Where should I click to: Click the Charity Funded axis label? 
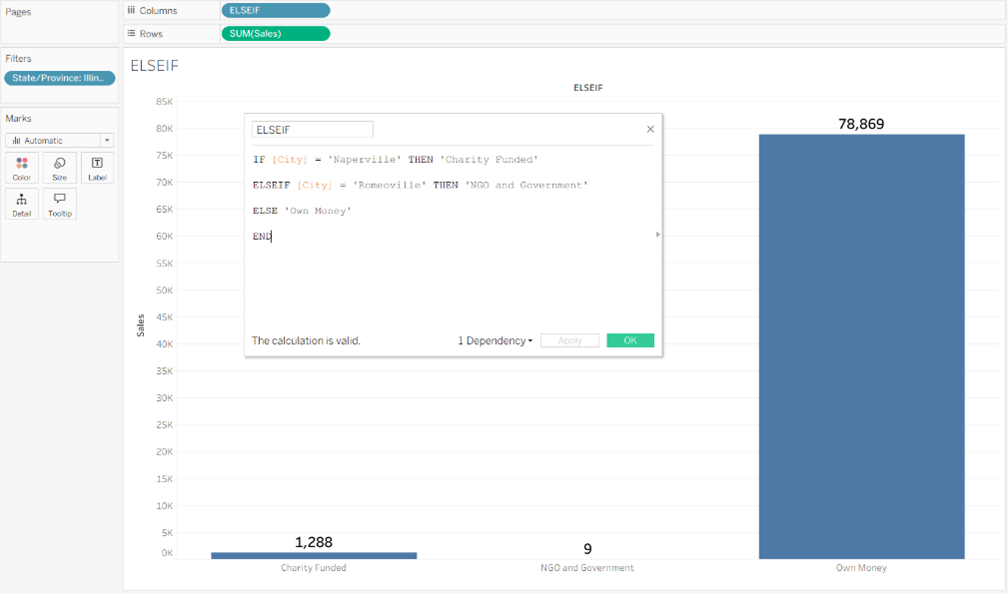tap(314, 568)
